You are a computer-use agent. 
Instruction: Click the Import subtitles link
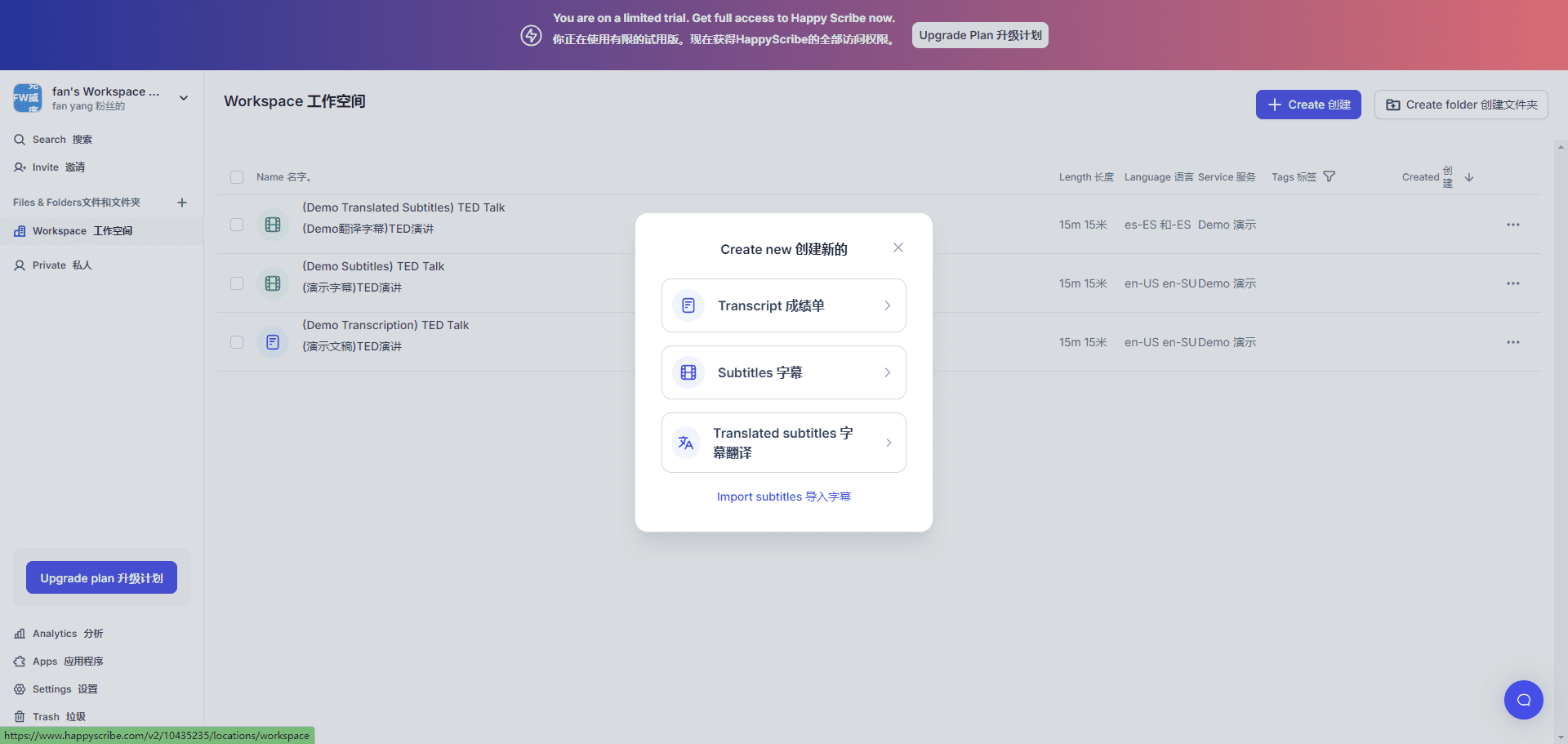783,497
